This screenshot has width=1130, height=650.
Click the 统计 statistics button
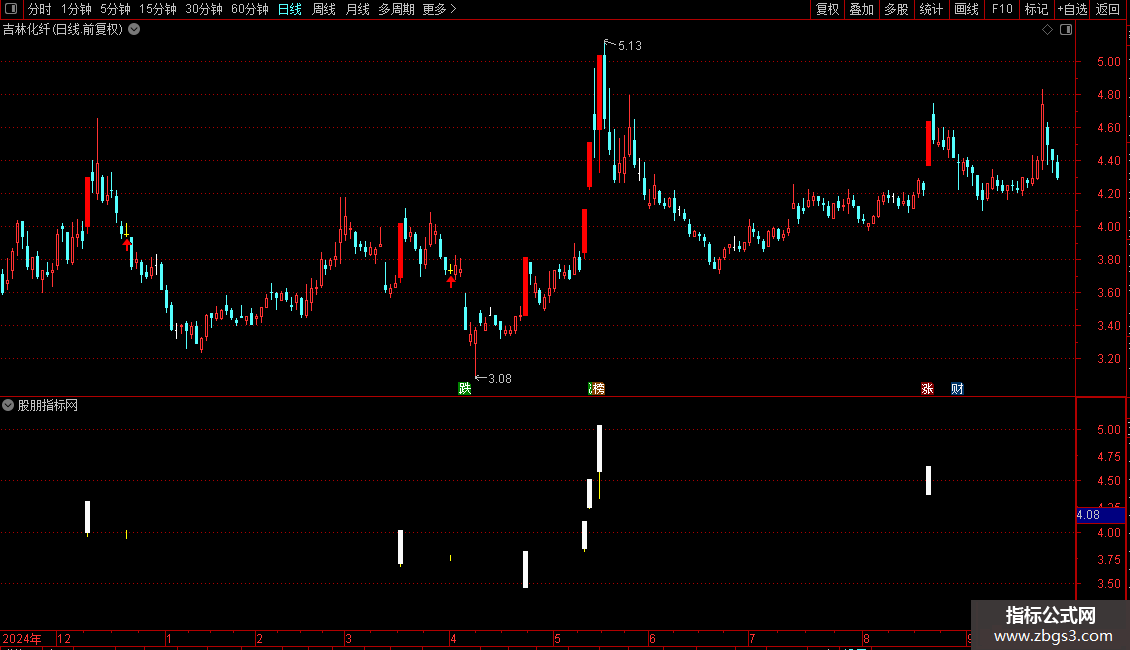point(930,9)
